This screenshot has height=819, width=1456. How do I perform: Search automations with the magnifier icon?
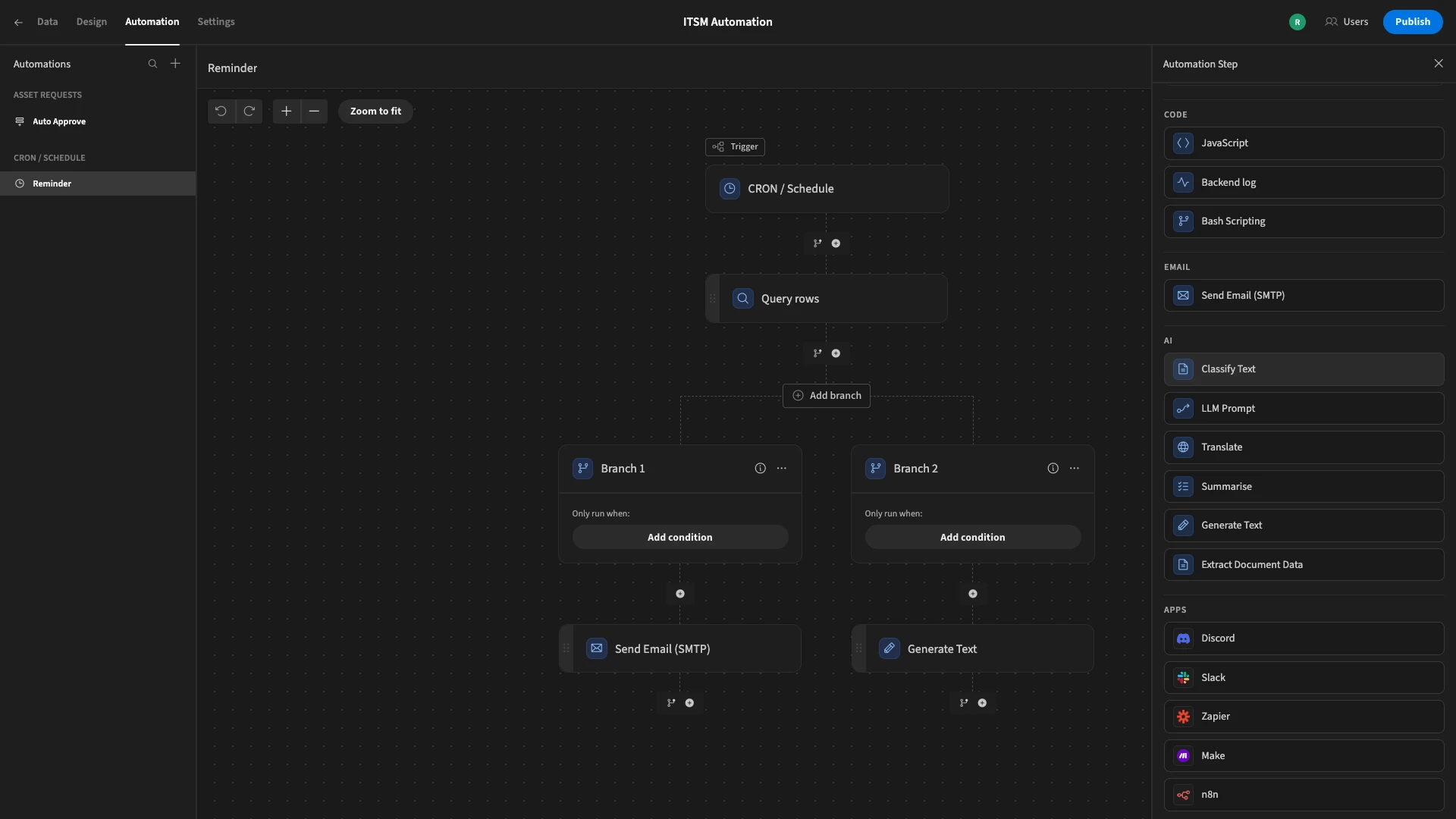(x=152, y=64)
